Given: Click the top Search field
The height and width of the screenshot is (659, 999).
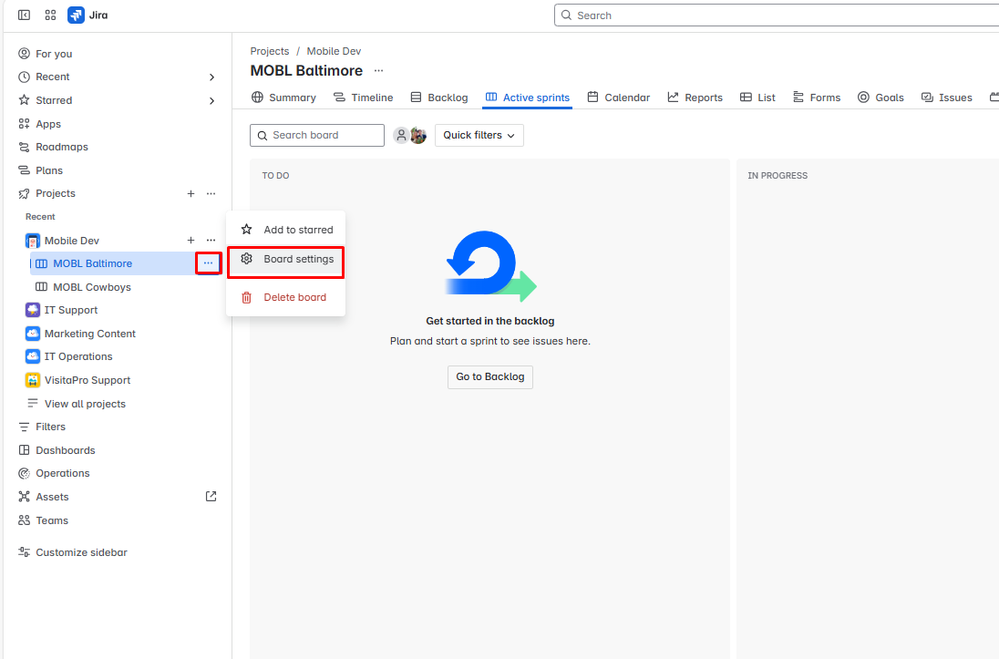Looking at the screenshot, I should 776,15.
